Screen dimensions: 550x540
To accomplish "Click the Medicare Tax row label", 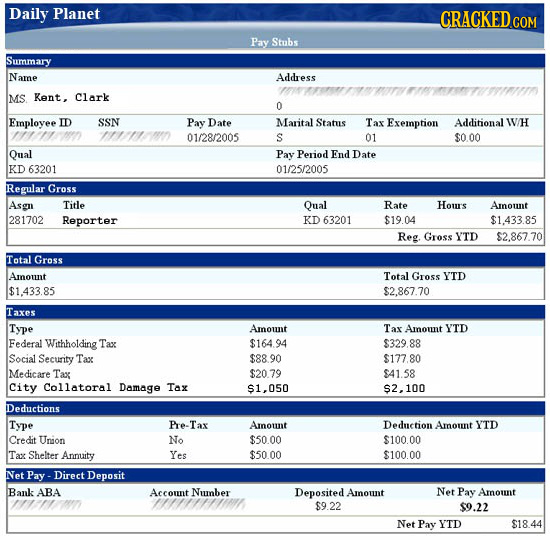I will [40, 374].
